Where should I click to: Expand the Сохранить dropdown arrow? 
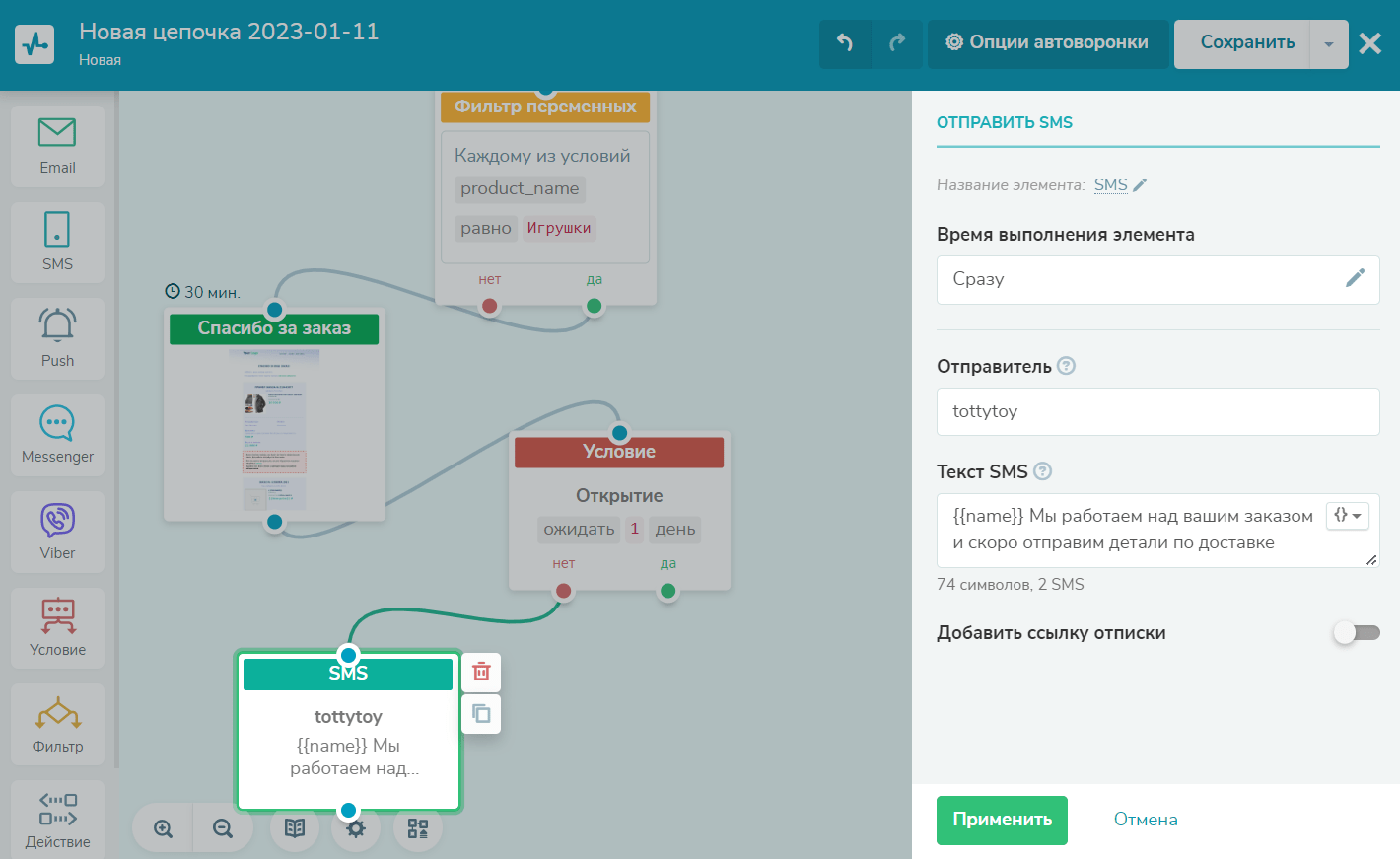1329,44
